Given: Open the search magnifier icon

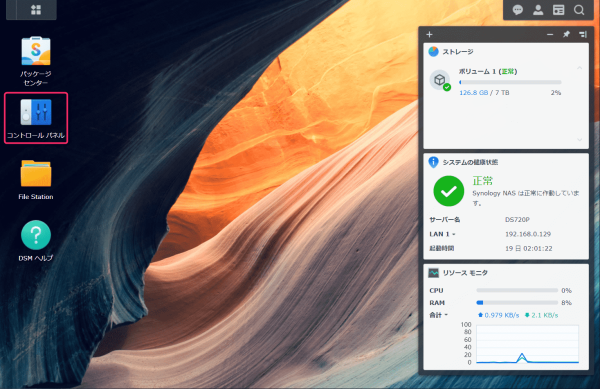Looking at the screenshot, I should (579, 10).
